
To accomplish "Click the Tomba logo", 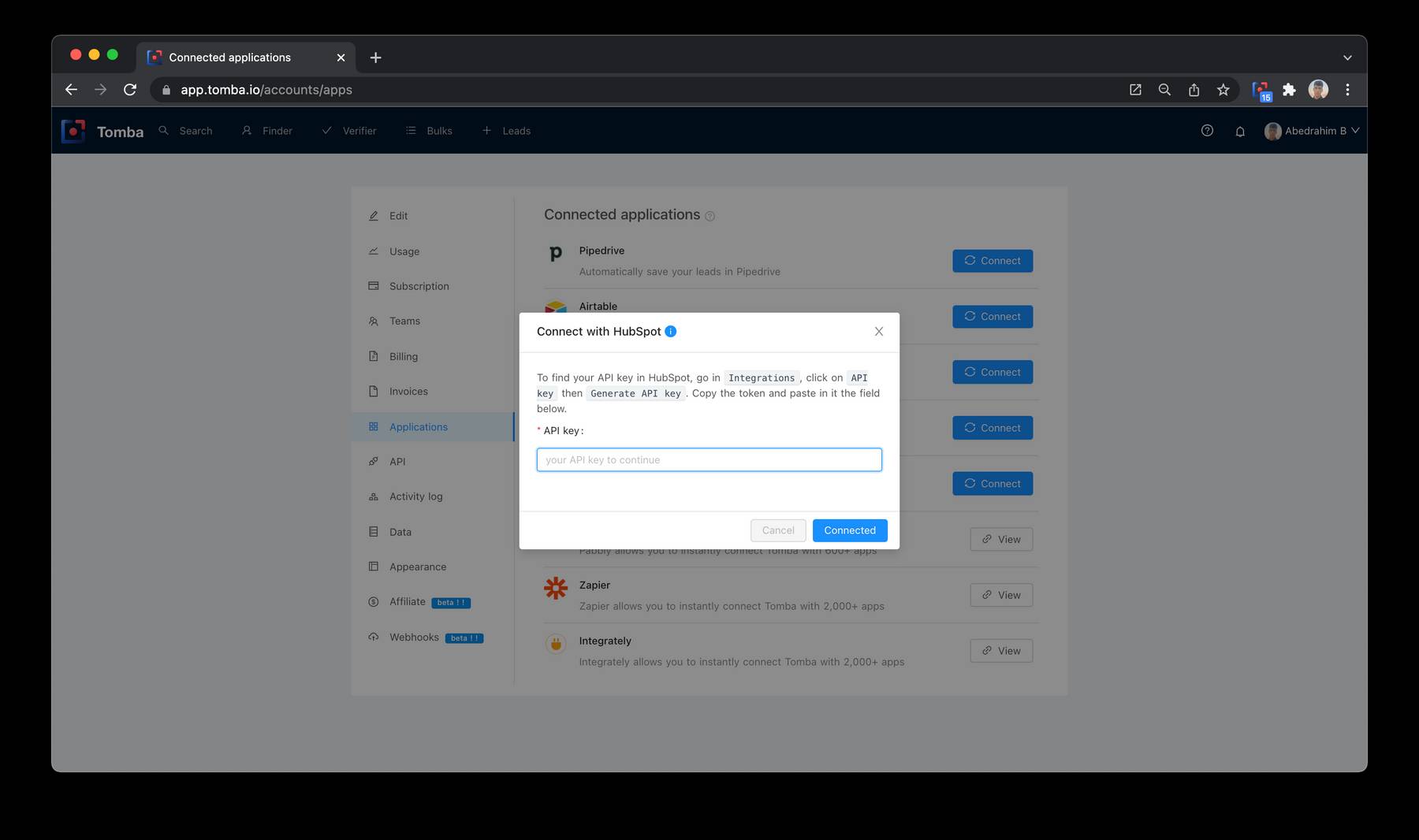I will [x=102, y=131].
